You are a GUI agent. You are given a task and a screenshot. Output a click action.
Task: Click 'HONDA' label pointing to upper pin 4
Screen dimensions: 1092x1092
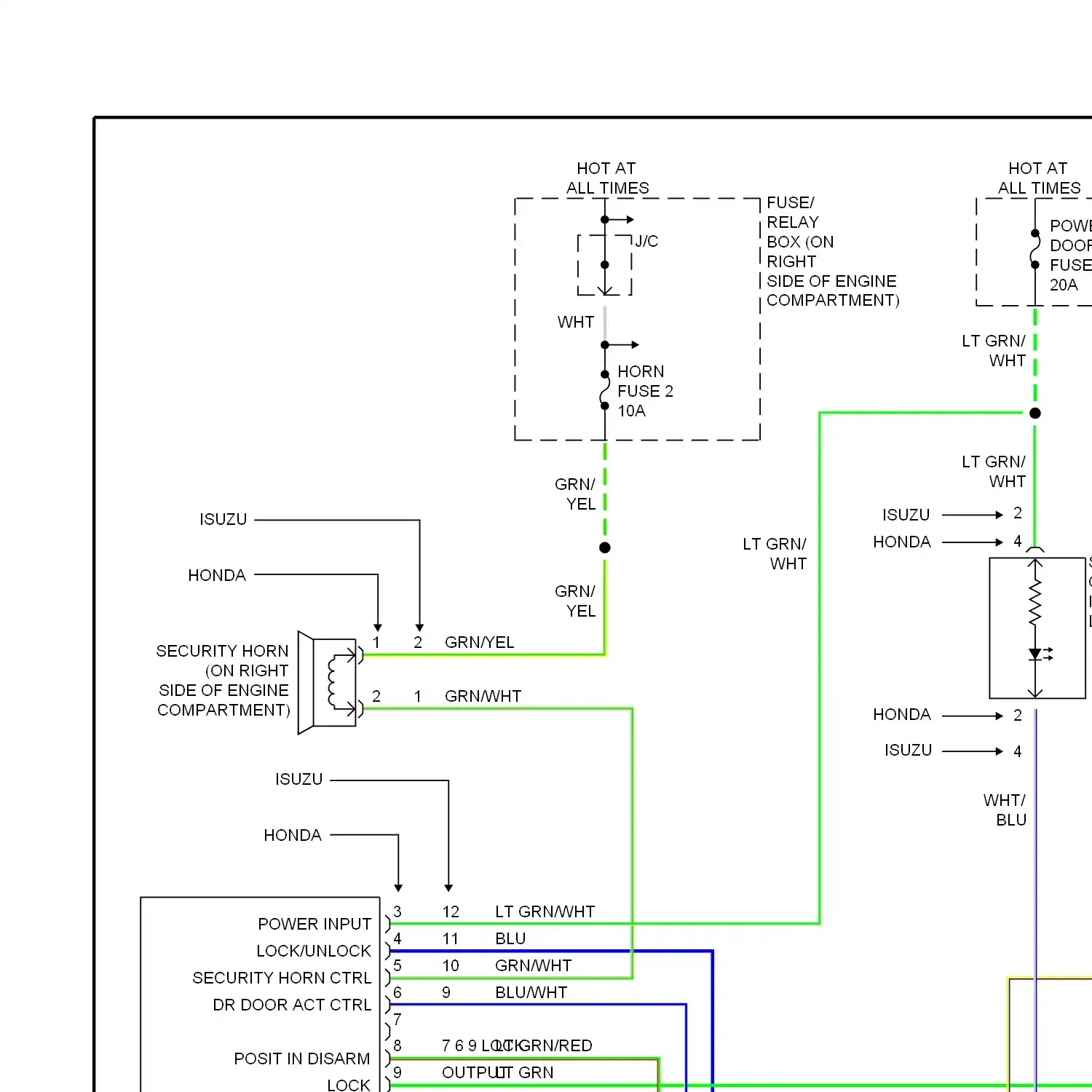tap(902, 542)
